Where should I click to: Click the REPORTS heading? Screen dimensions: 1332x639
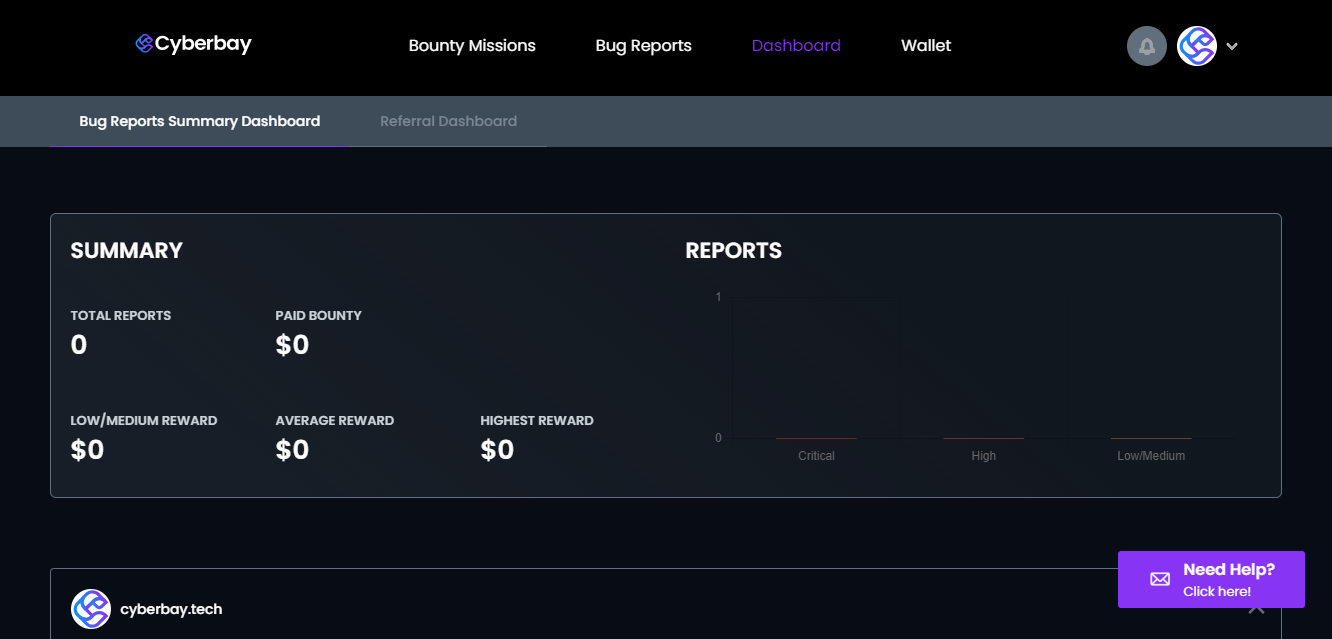pos(734,251)
